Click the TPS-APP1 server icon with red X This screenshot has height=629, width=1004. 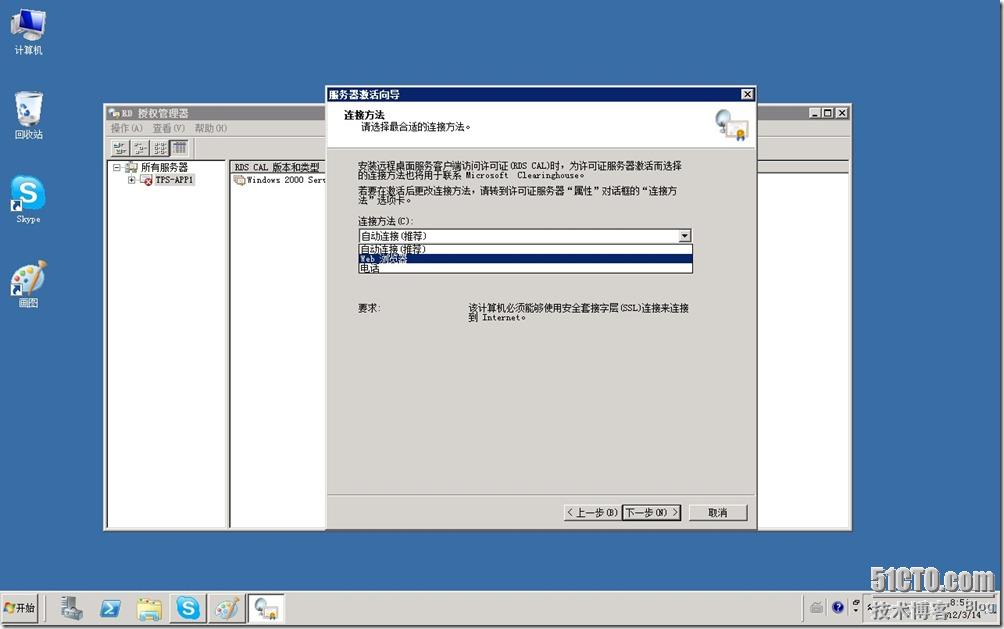click(x=146, y=180)
